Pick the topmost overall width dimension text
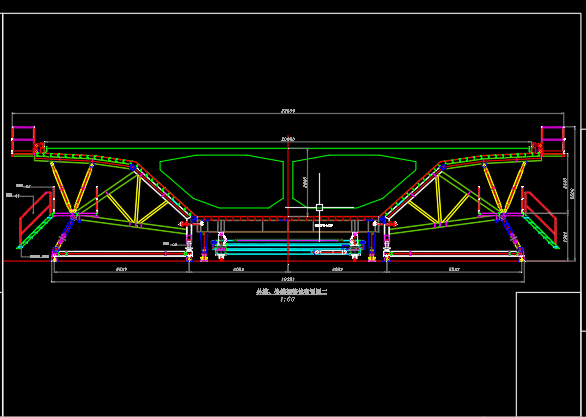Viewport: 586px width, 417px height. pos(288,111)
